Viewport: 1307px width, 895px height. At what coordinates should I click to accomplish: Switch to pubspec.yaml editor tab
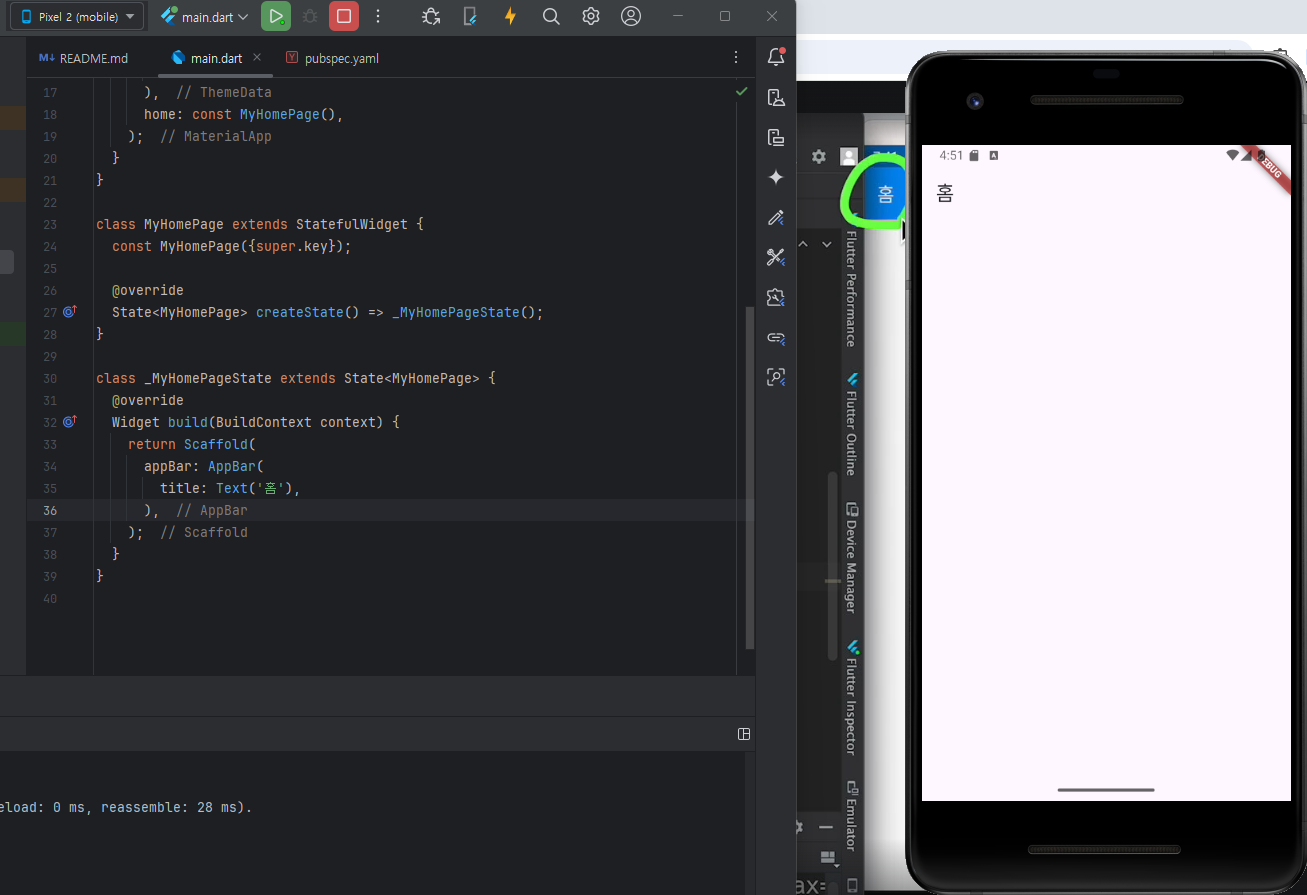click(x=332, y=58)
